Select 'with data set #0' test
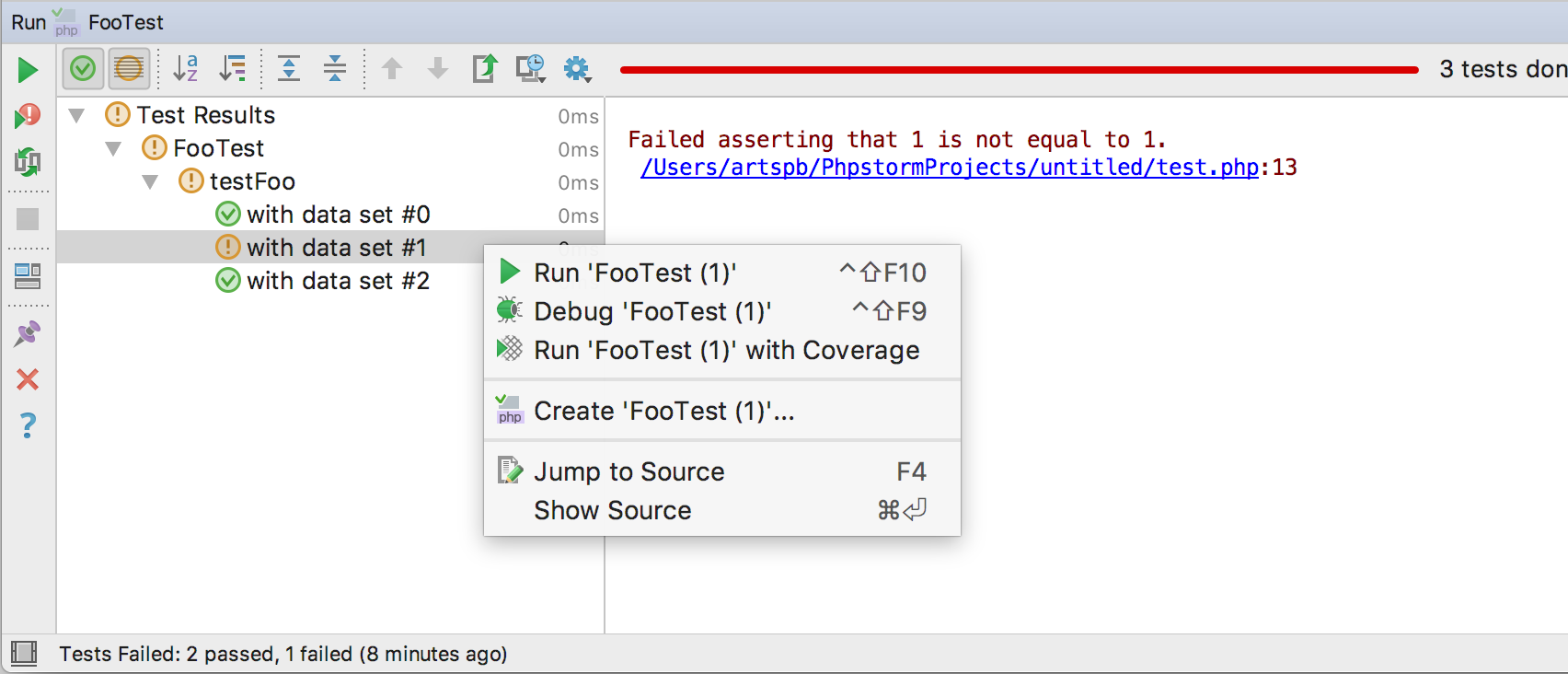The image size is (1568, 674). point(338,215)
